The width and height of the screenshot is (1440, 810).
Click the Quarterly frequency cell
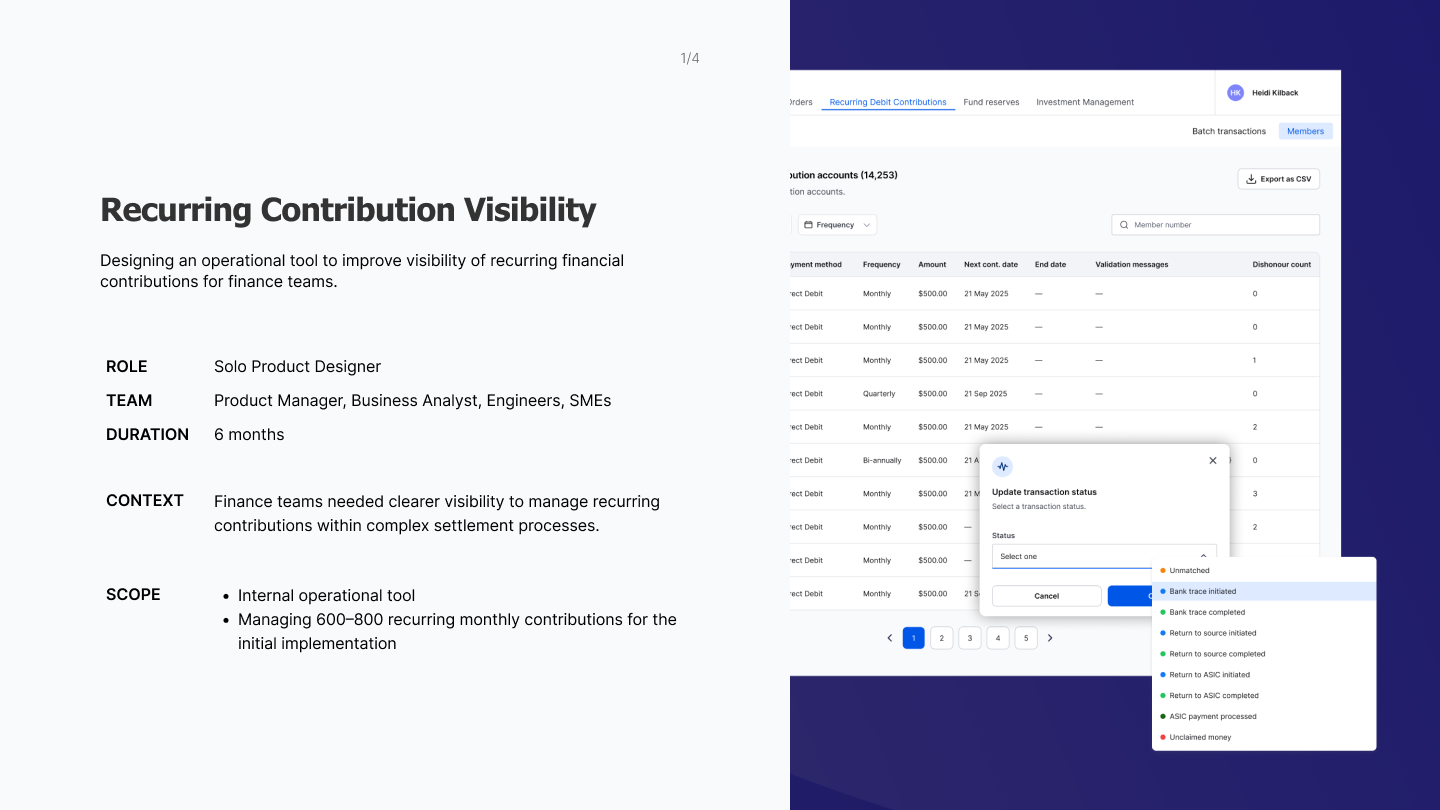[x=879, y=394]
